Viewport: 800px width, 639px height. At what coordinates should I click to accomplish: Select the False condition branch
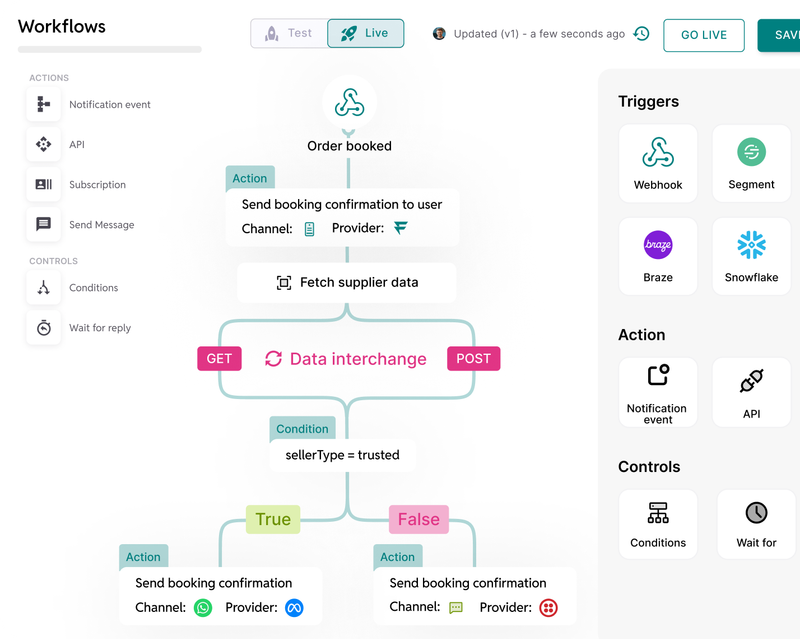(x=418, y=519)
